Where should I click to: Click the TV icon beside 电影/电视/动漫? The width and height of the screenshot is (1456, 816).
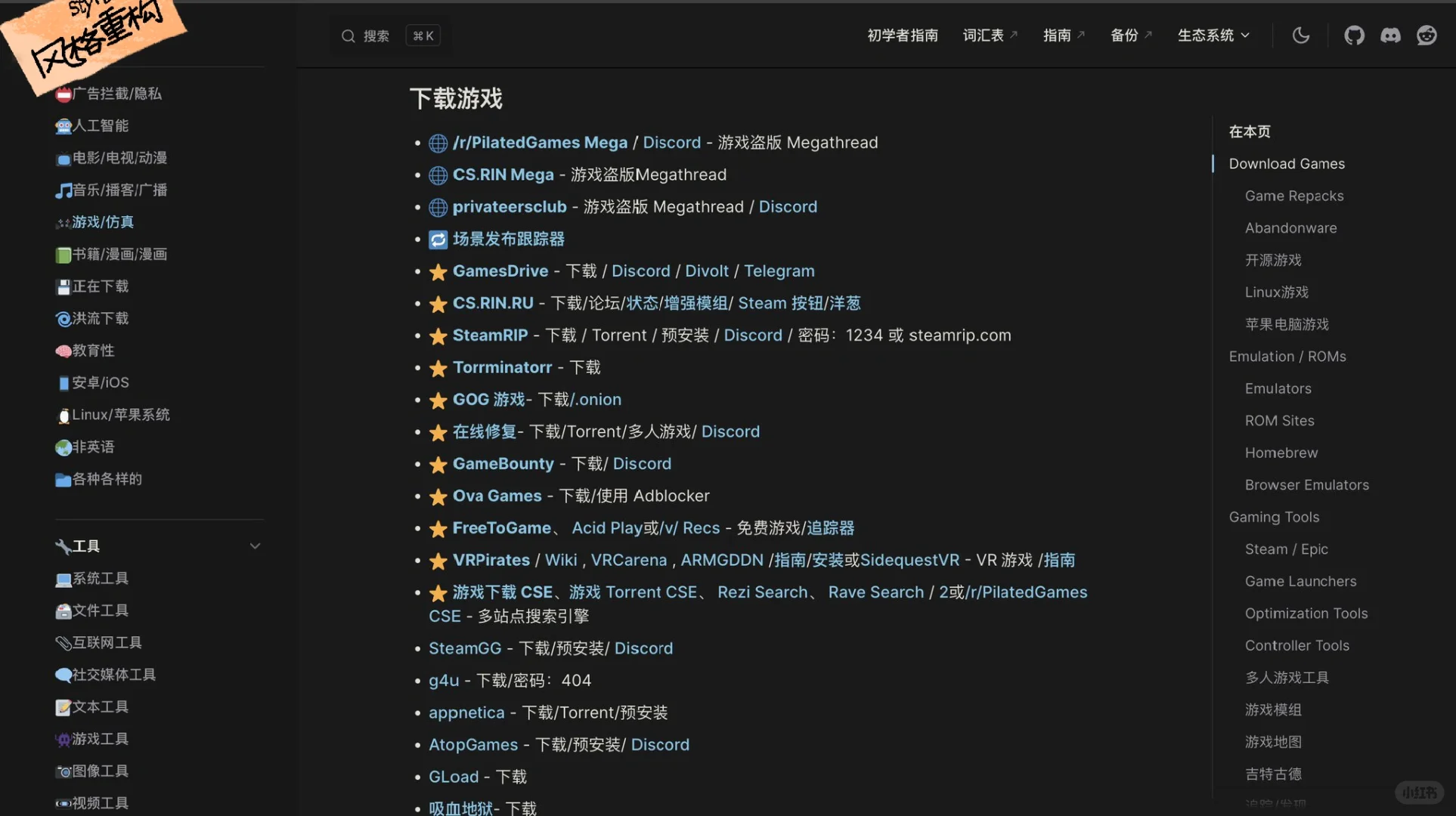point(64,158)
